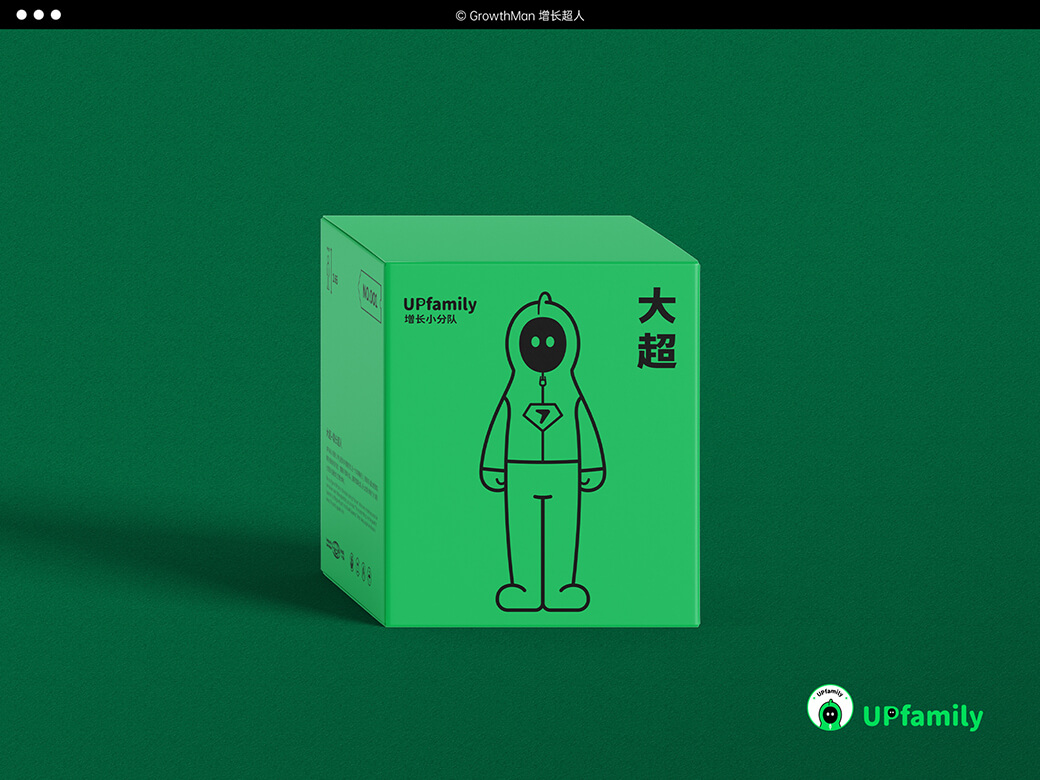Screen dimensions: 1040x780
Task: Click the first white dot in title bar
Action: [22, 15]
